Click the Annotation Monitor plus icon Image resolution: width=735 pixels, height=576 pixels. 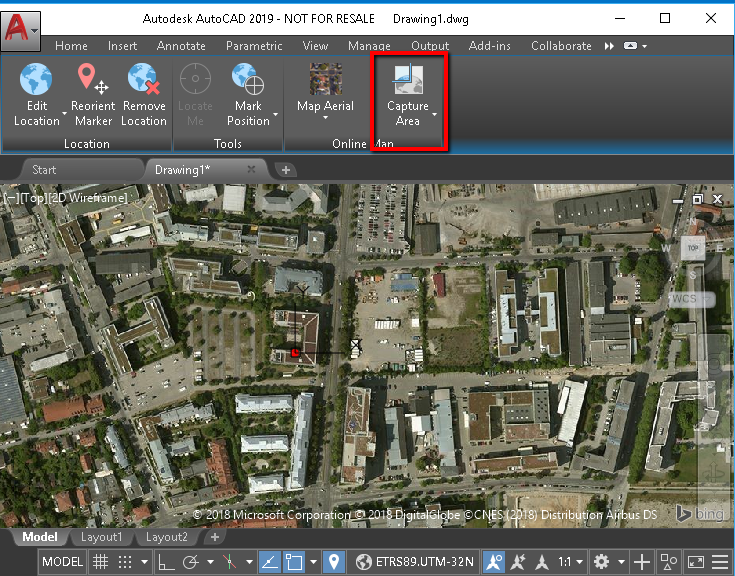[x=641, y=561]
